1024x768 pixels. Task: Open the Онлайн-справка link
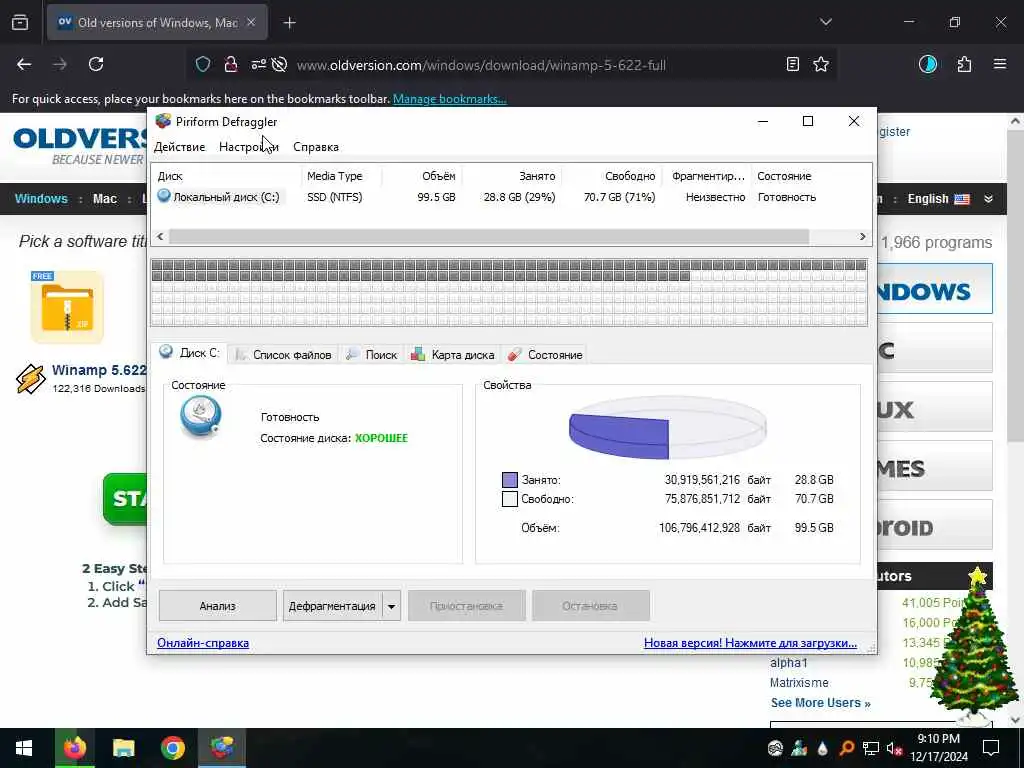203,643
